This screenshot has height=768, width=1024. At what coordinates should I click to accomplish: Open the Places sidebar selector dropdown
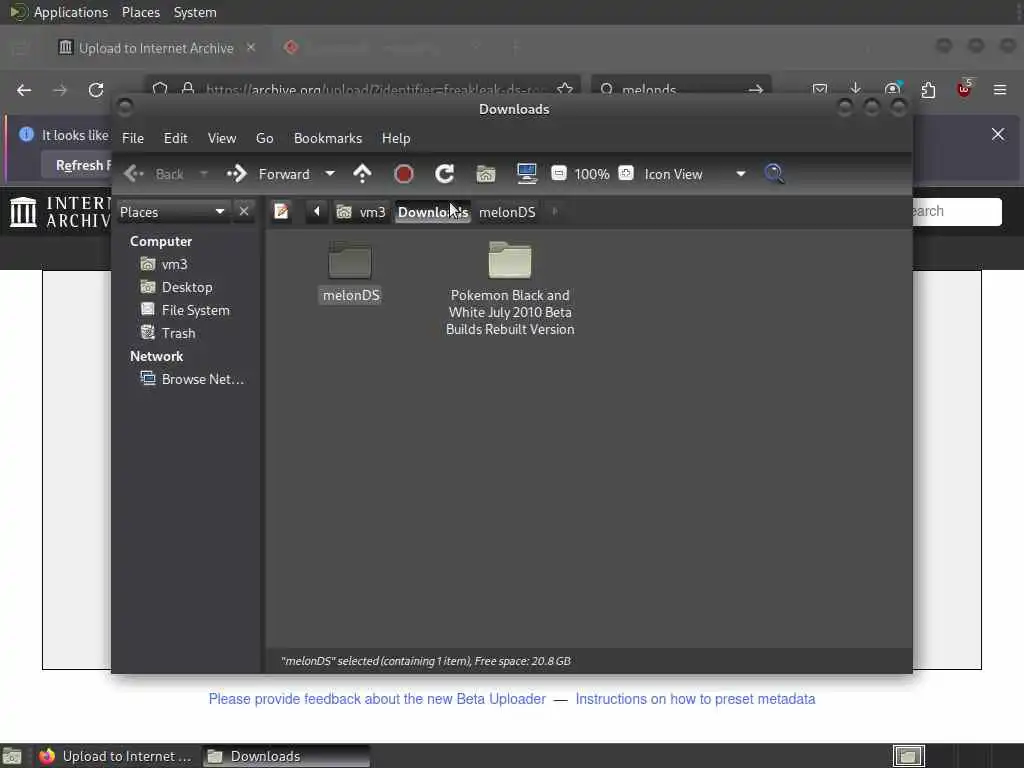pos(172,212)
